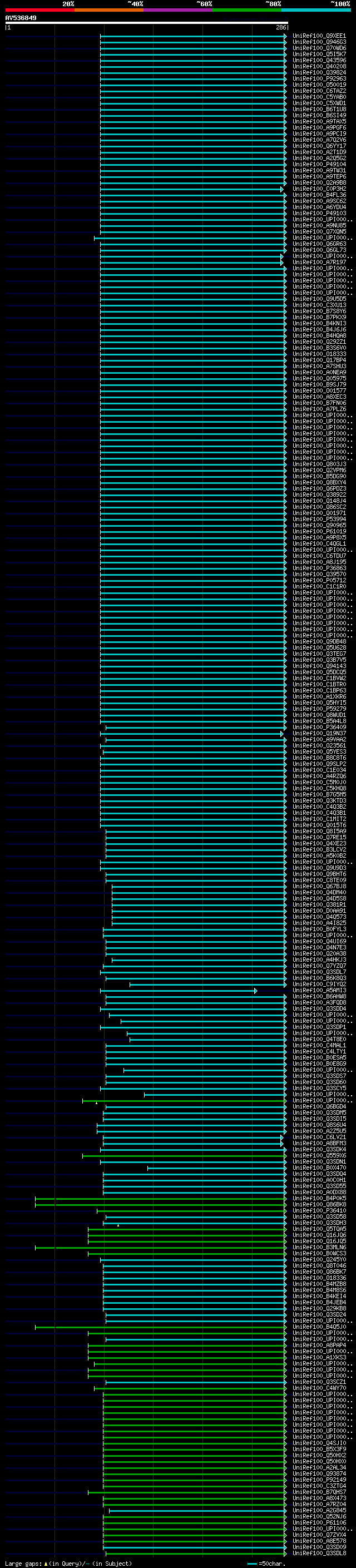Select hit UniRef100_Q7YZQ7
The width and height of the screenshot is (356, 1568).
click(319, 966)
